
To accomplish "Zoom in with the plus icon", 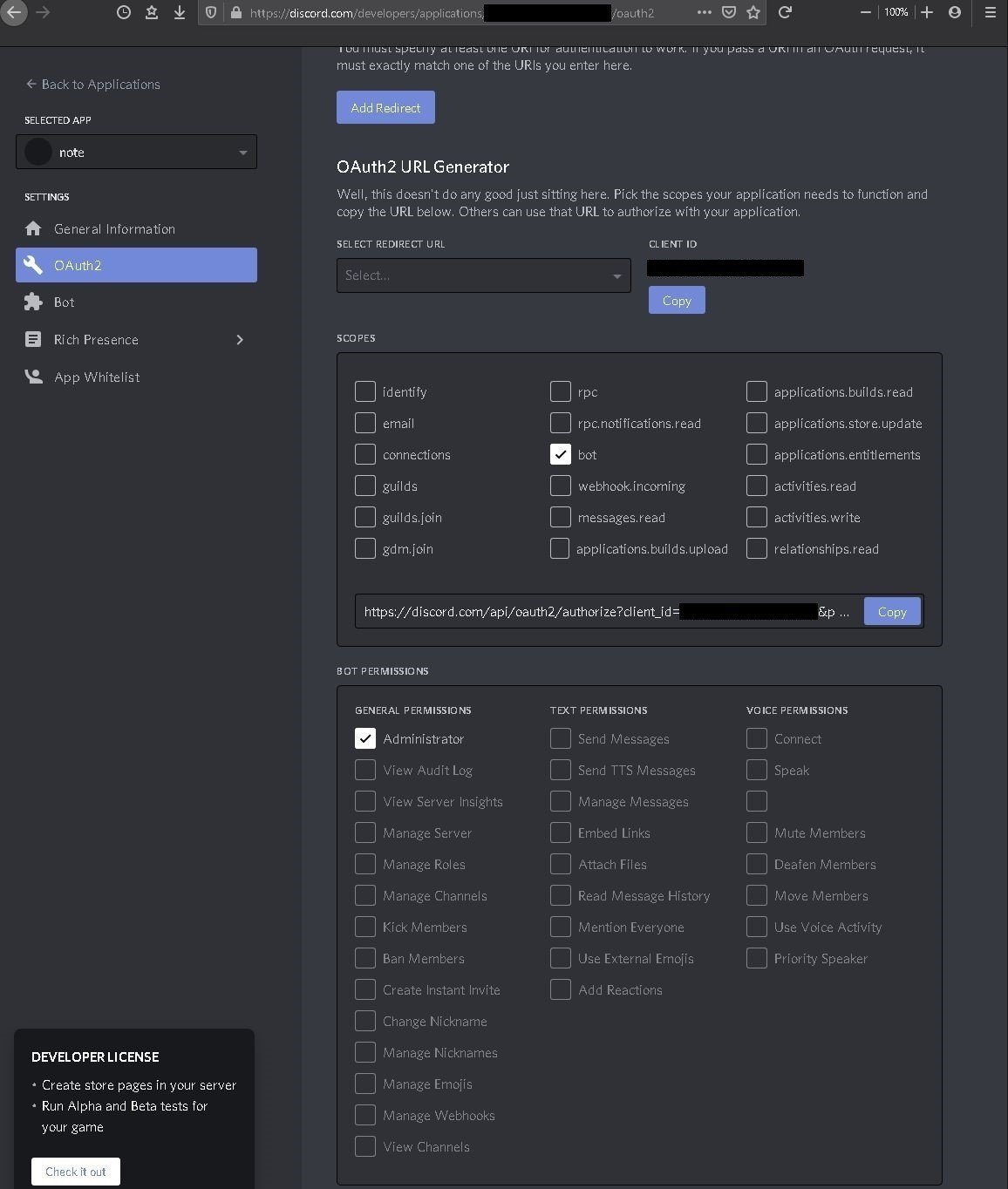I will coord(927,12).
